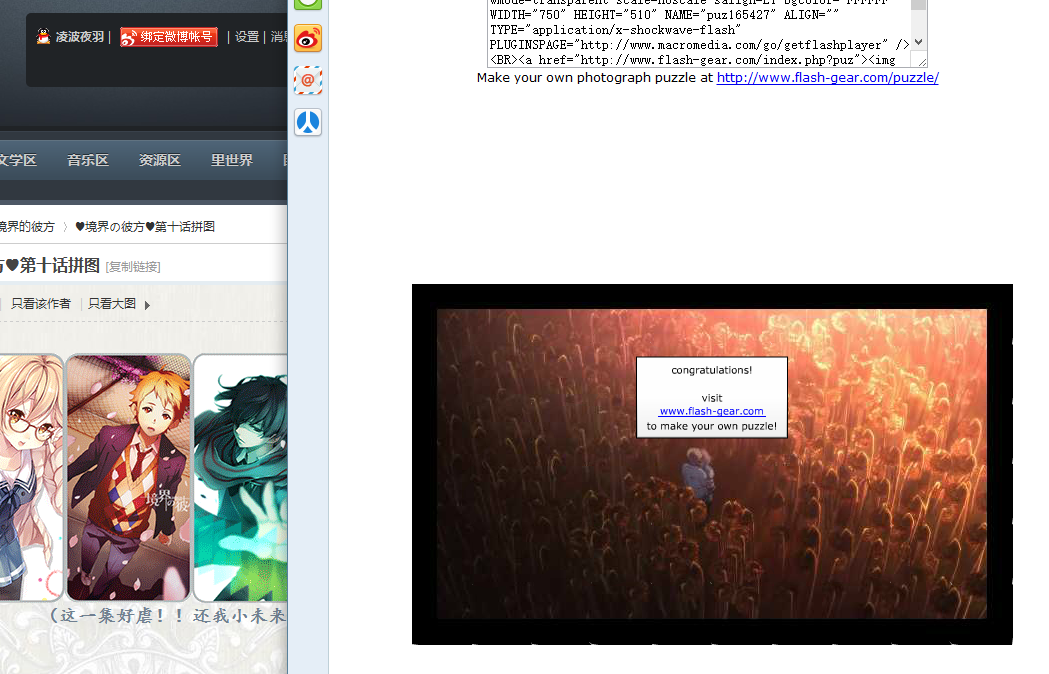Expand the arrow next to 只看大图
Image resolution: width=1049 pixels, height=674 pixels.
pyautogui.click(x=148, y=305)
